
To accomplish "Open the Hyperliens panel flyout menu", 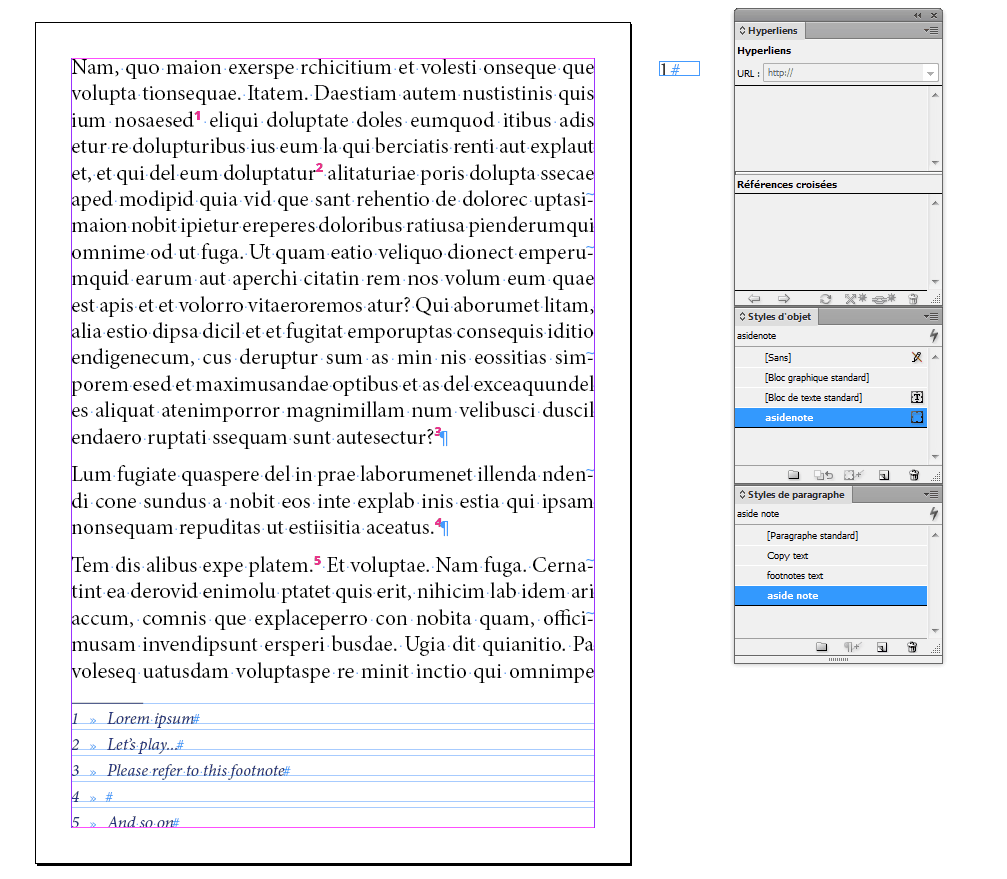I will 935,30.
